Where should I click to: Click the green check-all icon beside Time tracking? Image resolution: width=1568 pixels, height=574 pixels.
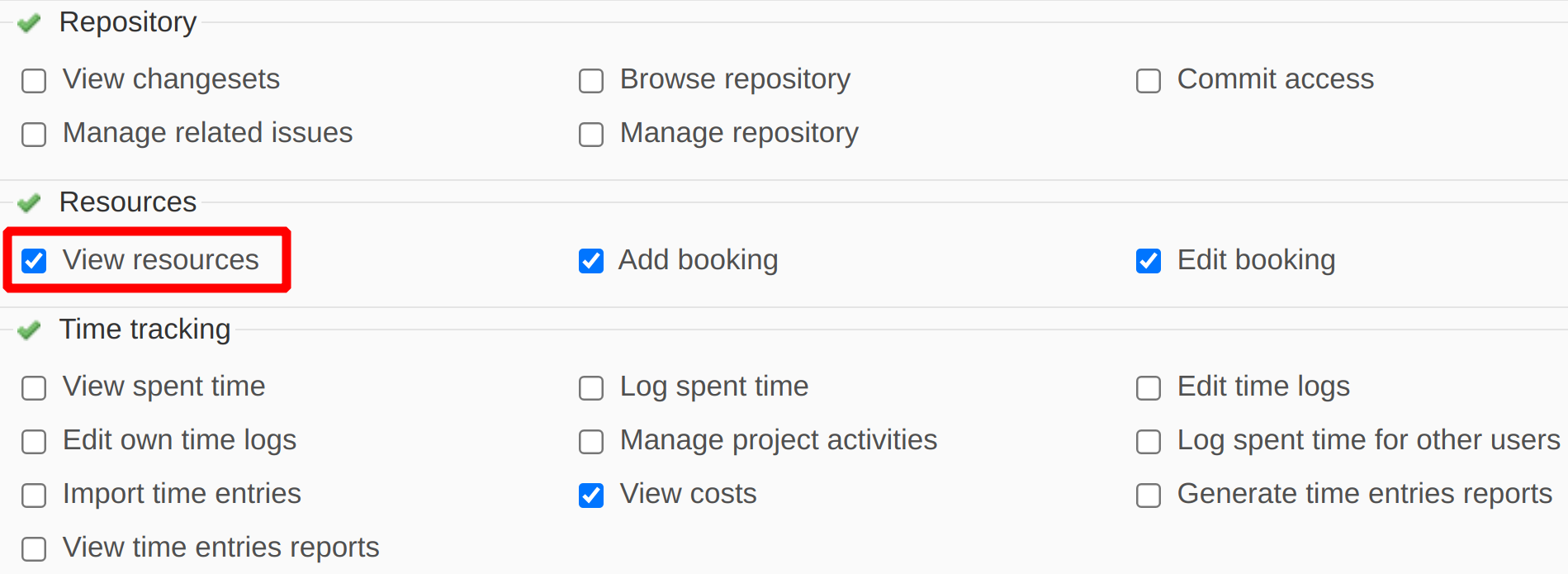click(29, 330)
